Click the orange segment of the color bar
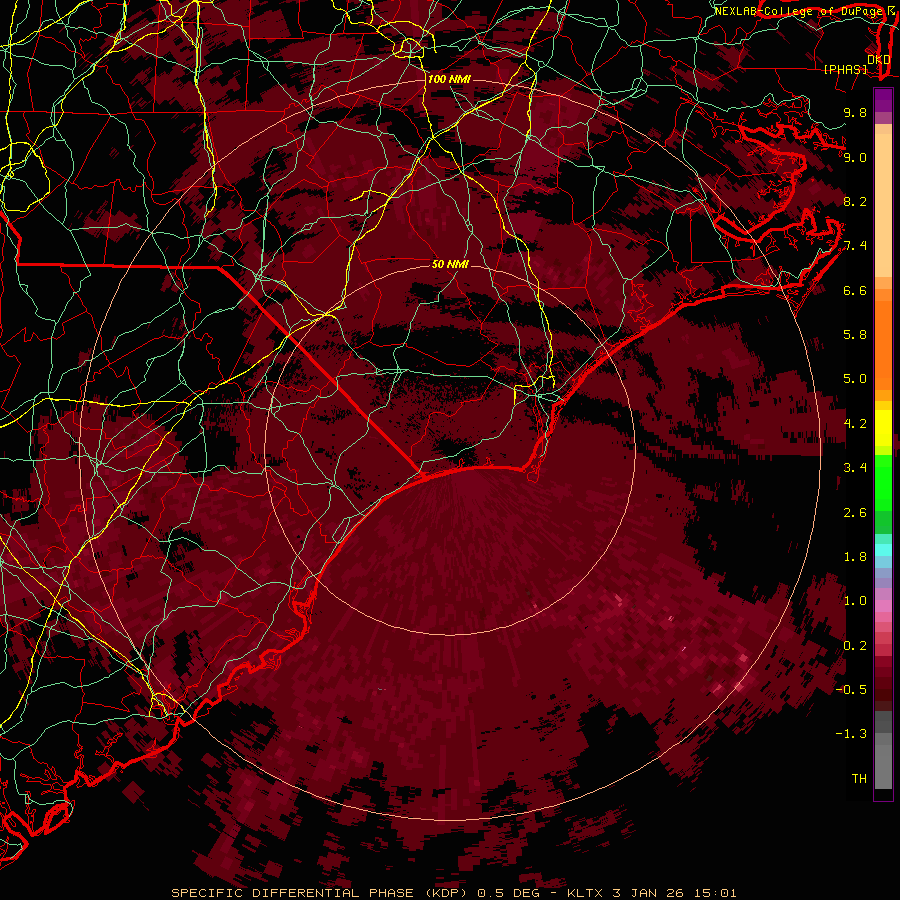The width and height of the screenshot is (900, 900). tap(883, 346)
